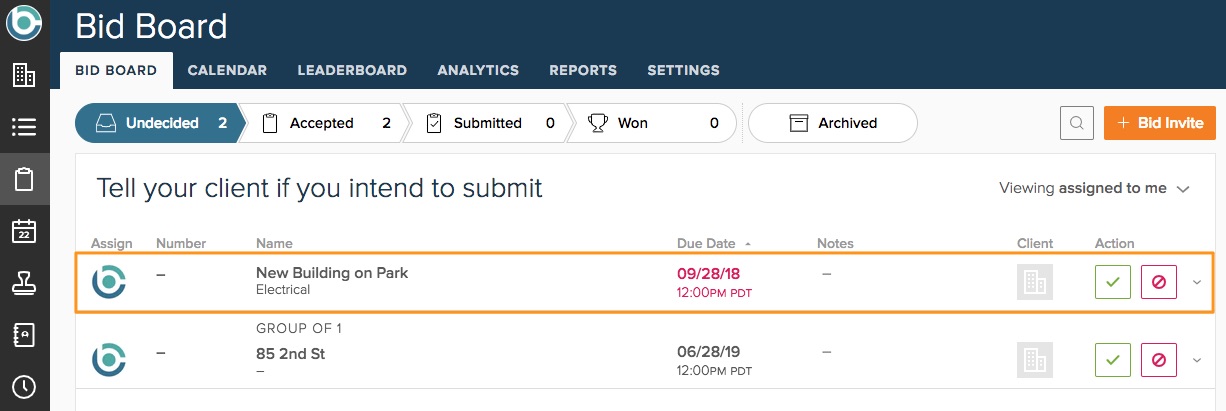The width and height of the screenshot is (1226, 411).
Task: Open the address book icon in sidebar
Action: (x=24, y=335)
